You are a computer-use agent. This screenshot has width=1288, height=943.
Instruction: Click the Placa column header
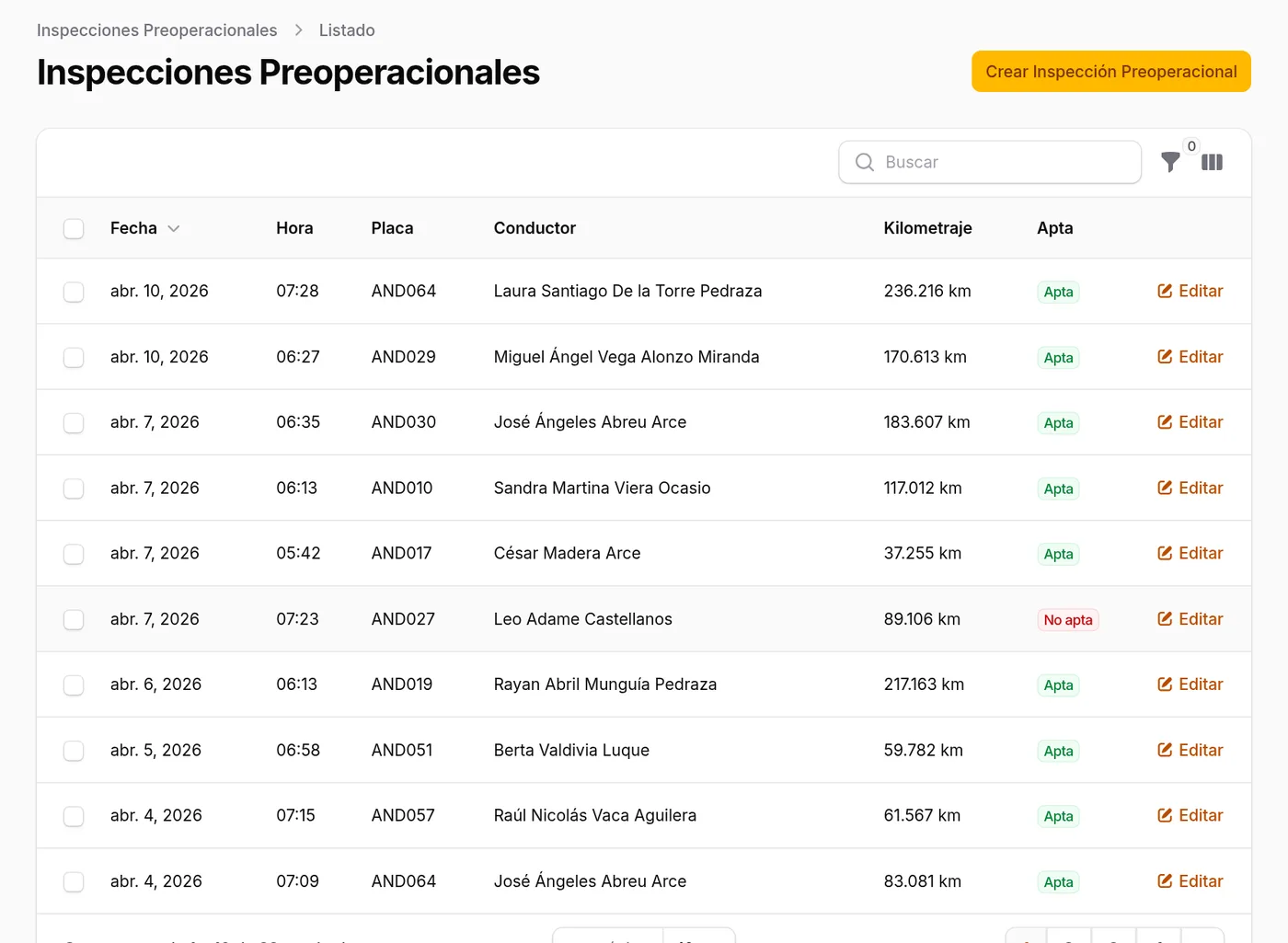coord(392,228)
